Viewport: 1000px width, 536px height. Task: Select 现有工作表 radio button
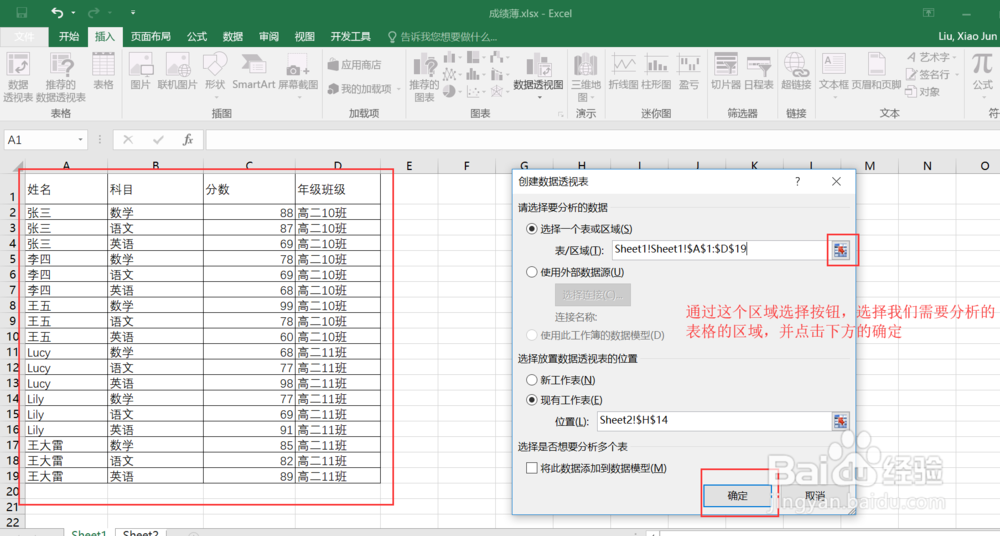[x=531, y=400]
